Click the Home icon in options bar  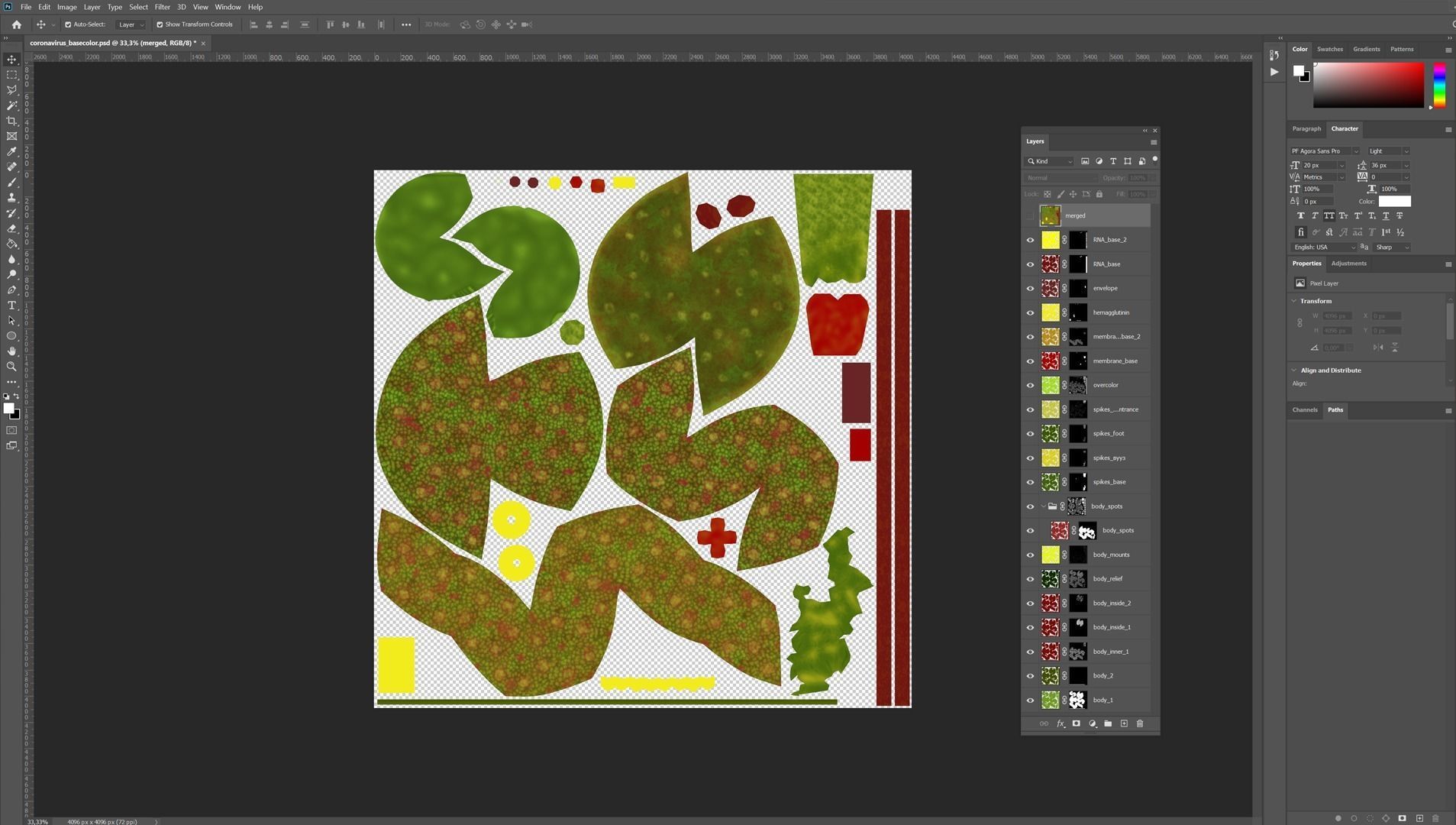[16, 24]
